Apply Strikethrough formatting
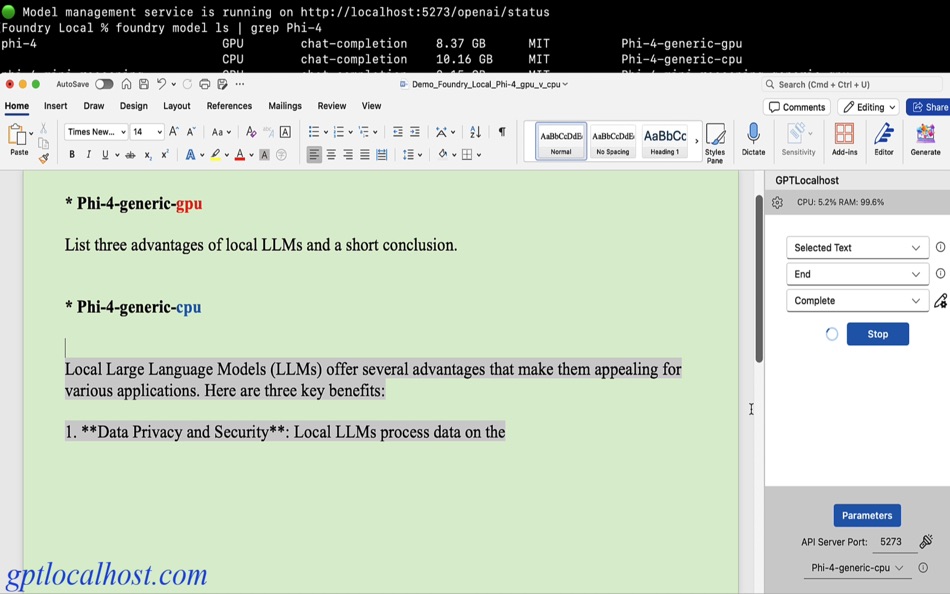Image resolution: width=950 pixels, height=594 pixels. click(x=130, y=155)
